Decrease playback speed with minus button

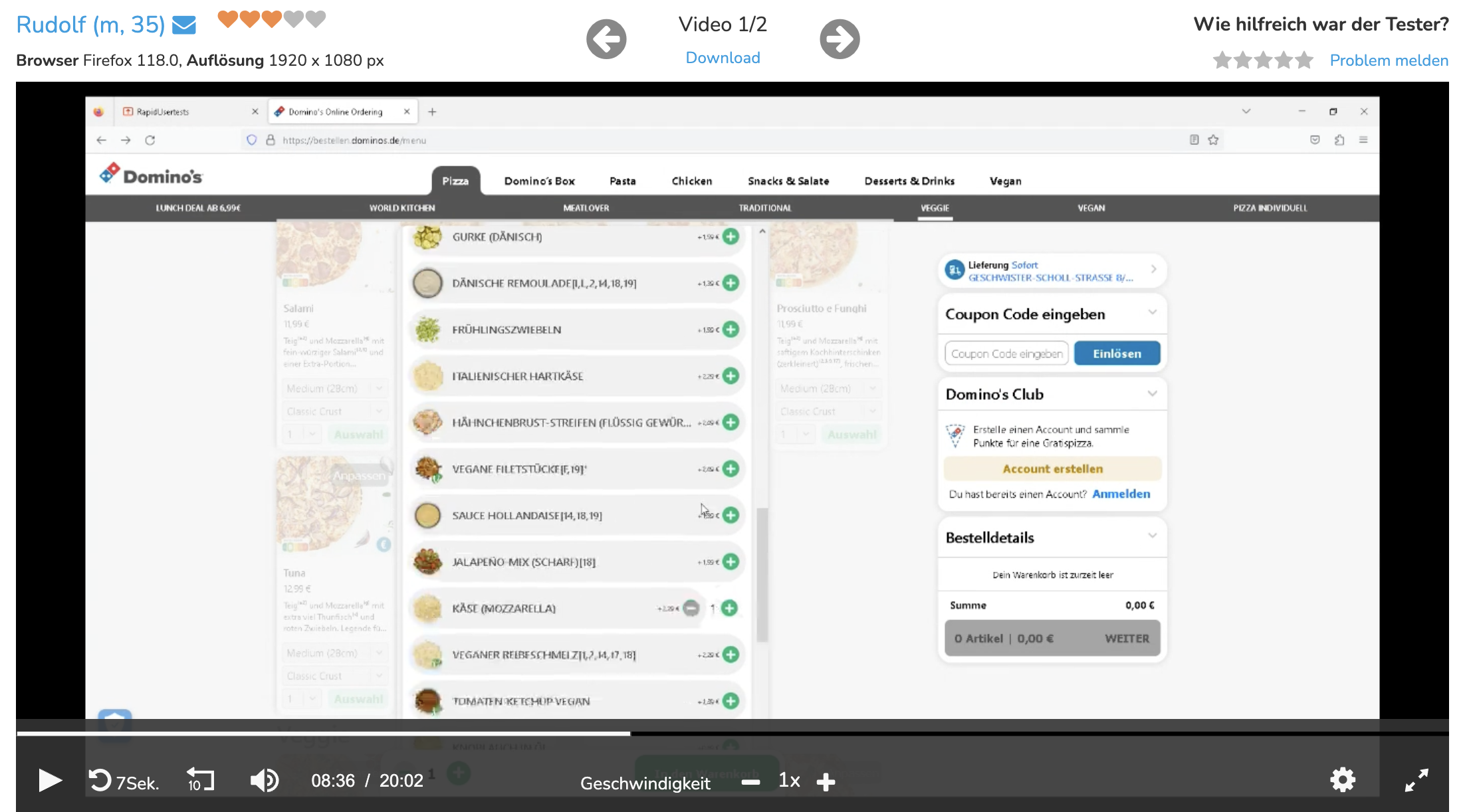tap(750, 782)
